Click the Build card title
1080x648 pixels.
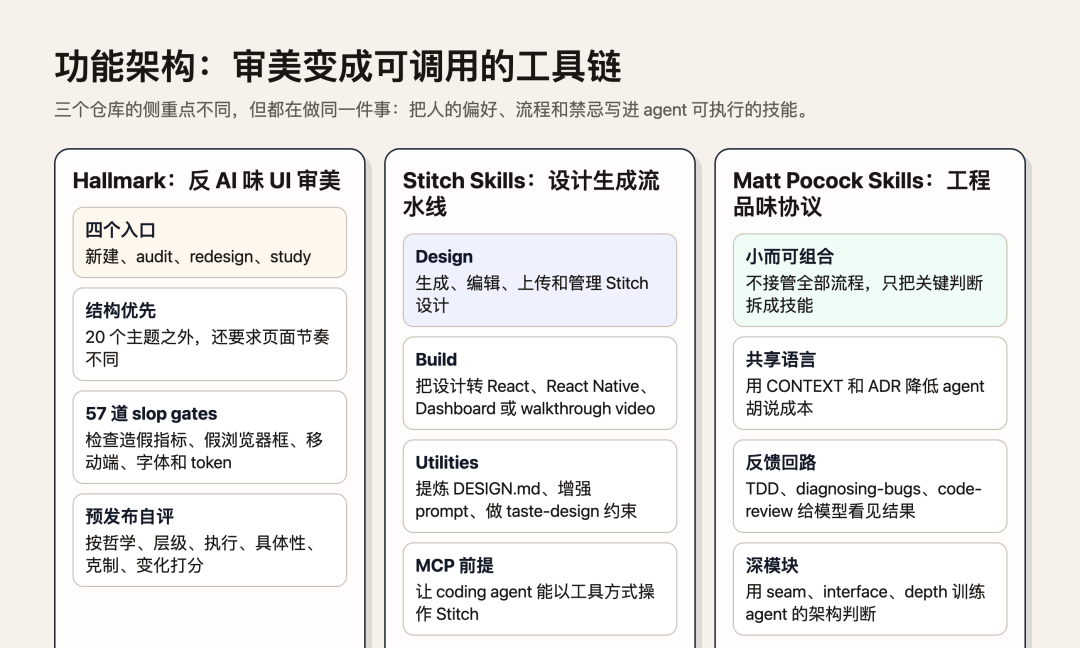(436, 359)
